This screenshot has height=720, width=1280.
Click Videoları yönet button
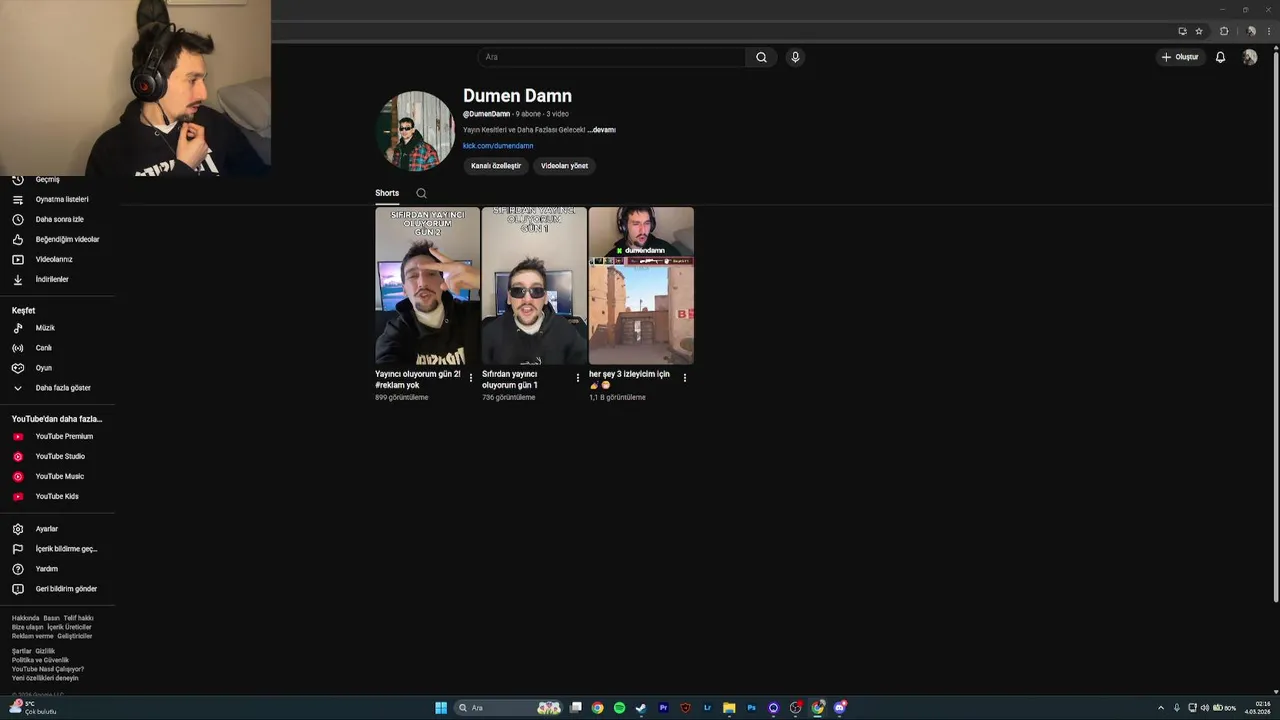tap(564, 166)
